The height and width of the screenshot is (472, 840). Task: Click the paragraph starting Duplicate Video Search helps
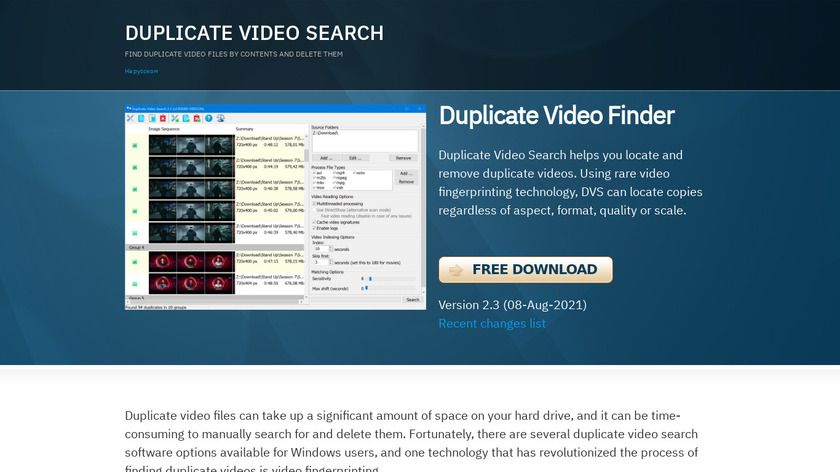[571, 183]
